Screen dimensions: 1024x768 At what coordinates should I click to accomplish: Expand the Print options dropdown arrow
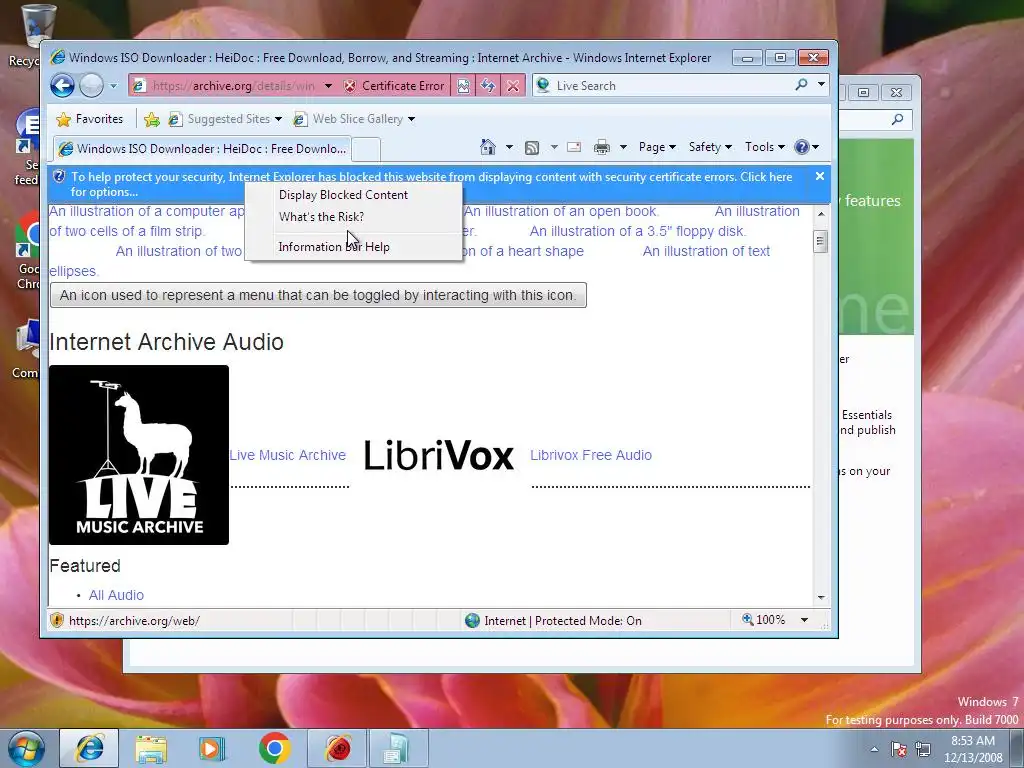[623, 147]
